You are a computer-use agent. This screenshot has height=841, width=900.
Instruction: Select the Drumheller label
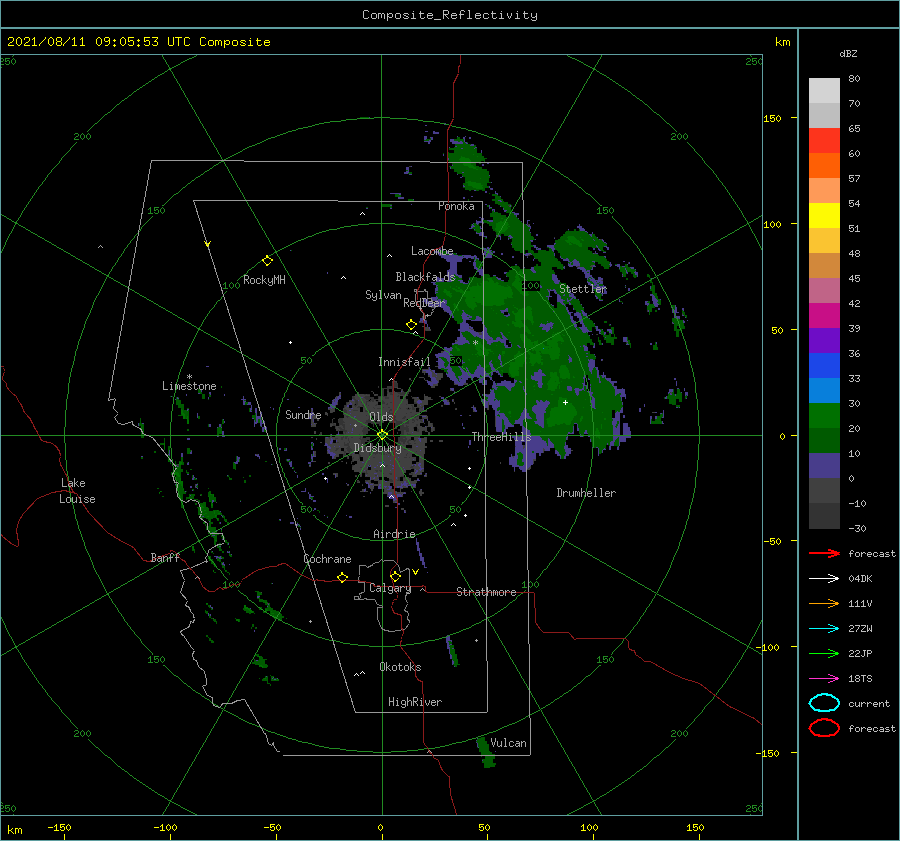pyautogui.click(x=586, y=493)
